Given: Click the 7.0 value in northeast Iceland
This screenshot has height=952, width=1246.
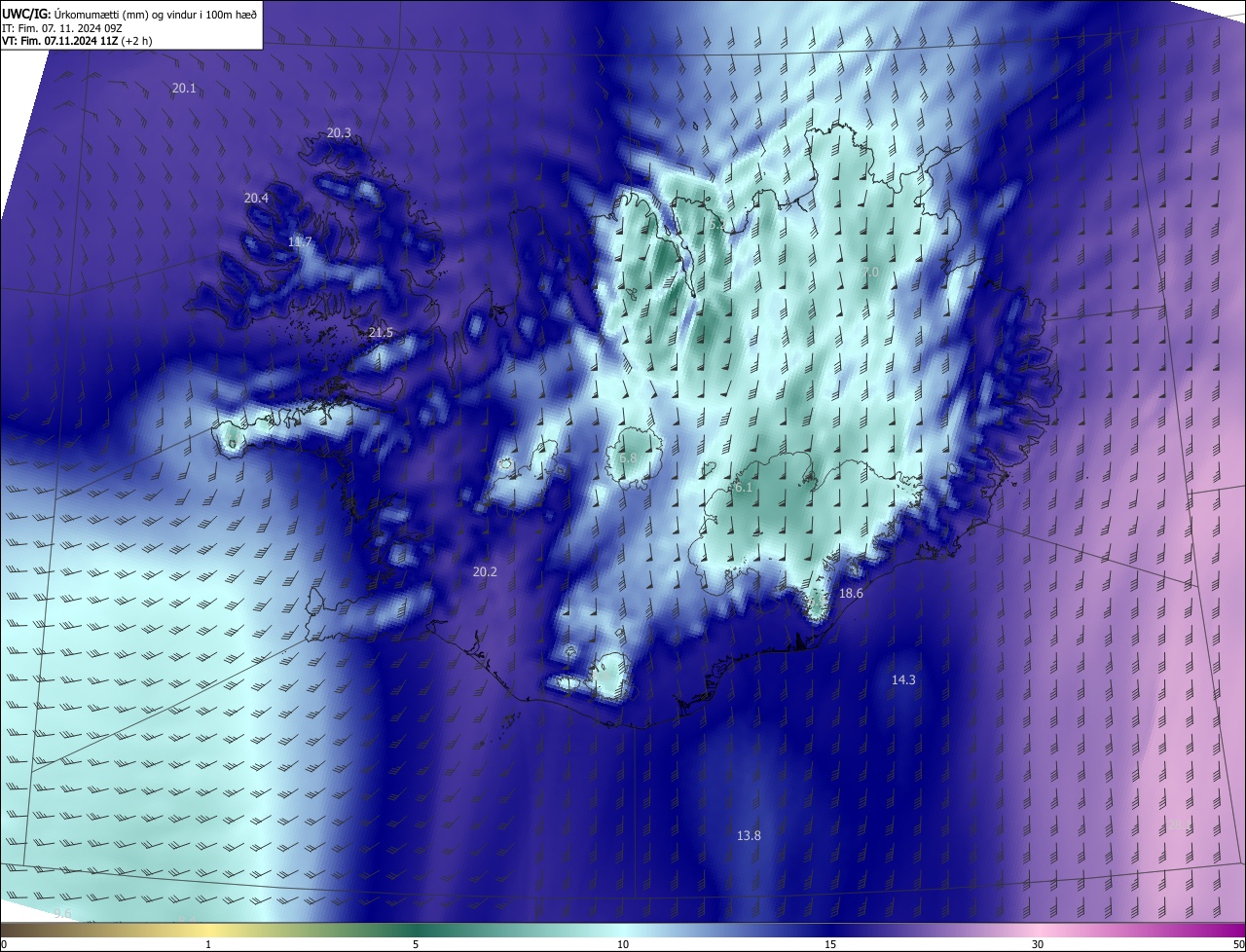Looking at the screenshot, I should tap(870, 272).
